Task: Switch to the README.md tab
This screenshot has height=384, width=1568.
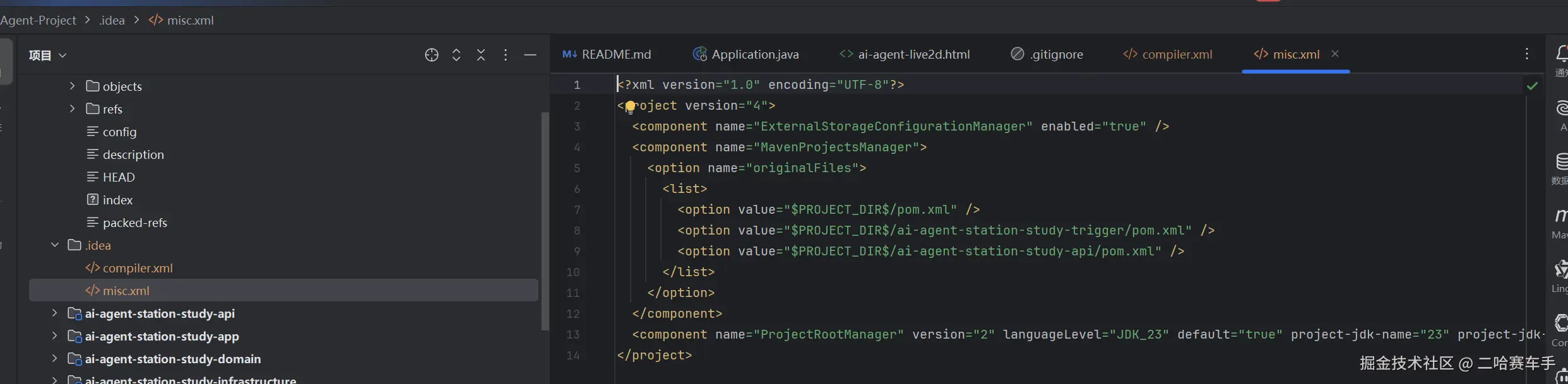Action: tap(607, 55)
